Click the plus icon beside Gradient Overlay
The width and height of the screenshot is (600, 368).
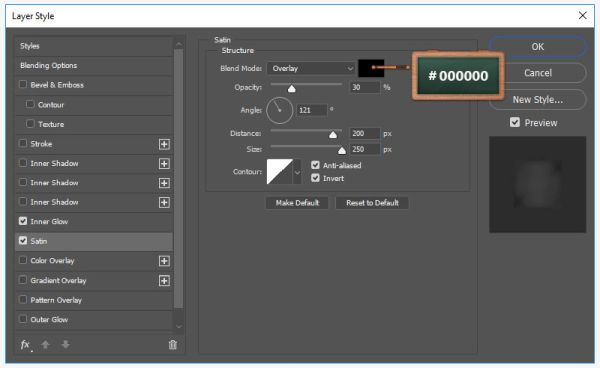(x=164, y=281)
